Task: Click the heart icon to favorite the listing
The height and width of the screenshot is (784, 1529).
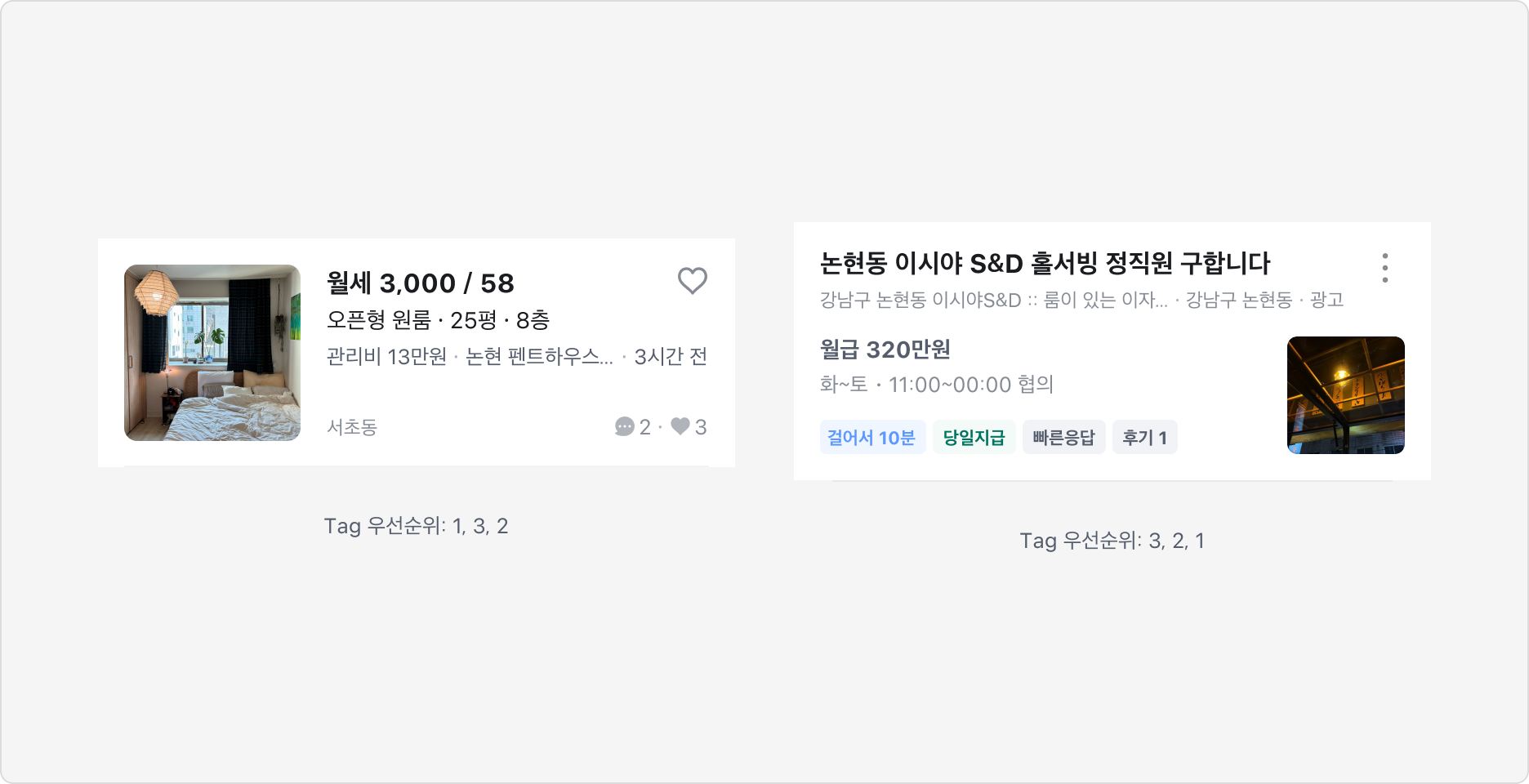Action: 692,281
